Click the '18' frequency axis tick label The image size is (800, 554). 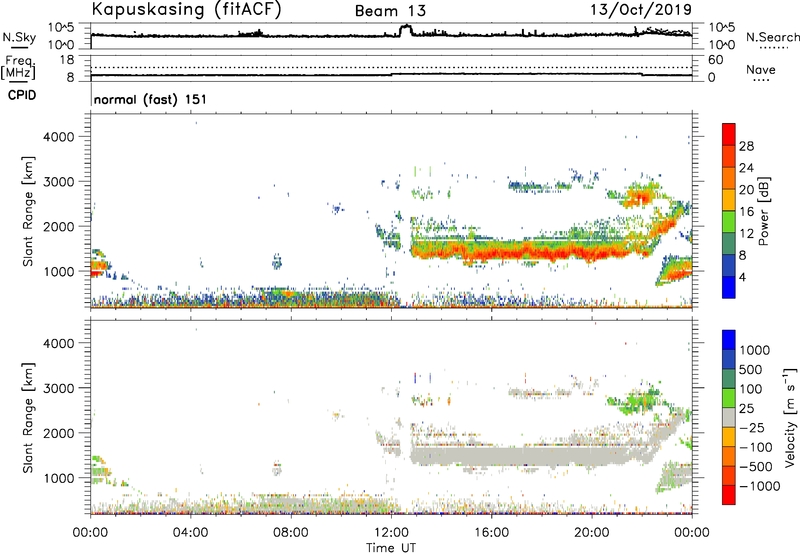[67, 60]
